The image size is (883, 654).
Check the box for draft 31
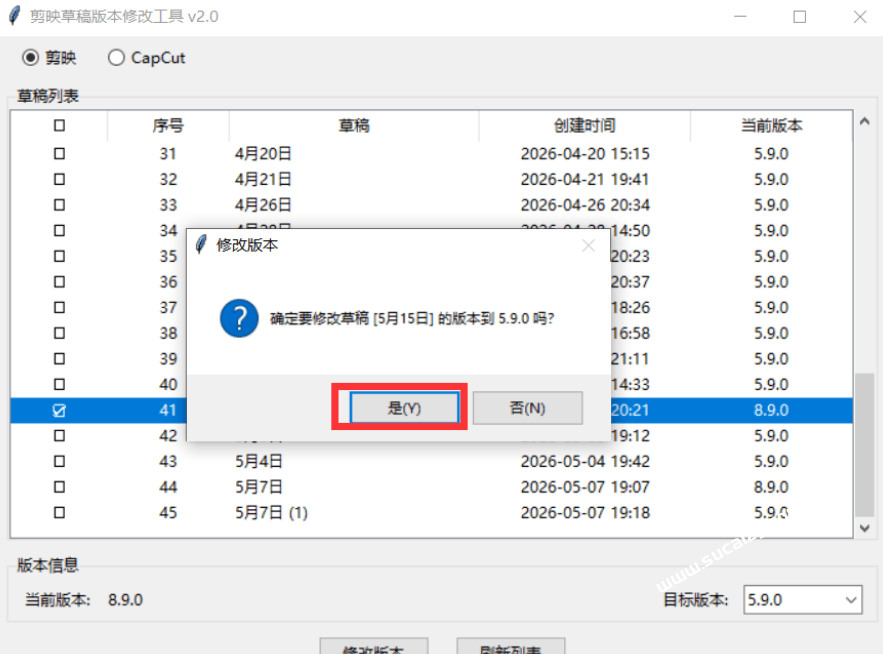click(x=59, y=153)
